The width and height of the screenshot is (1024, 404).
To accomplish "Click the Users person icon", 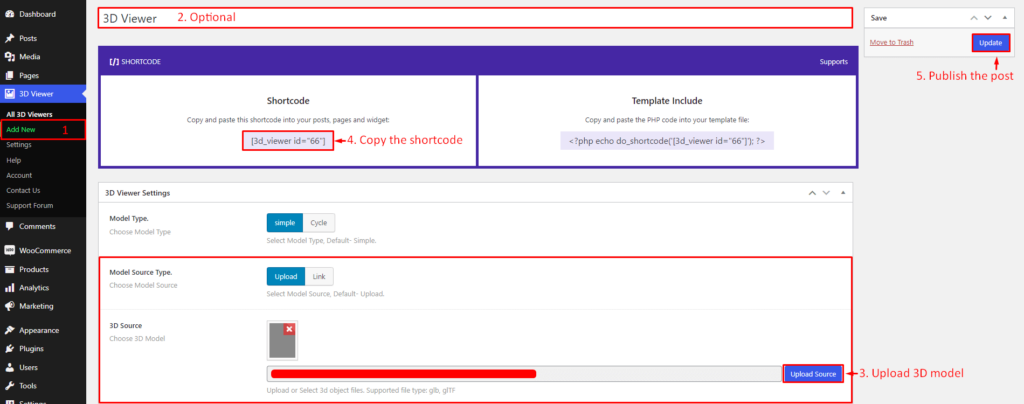I will [9, 367].
